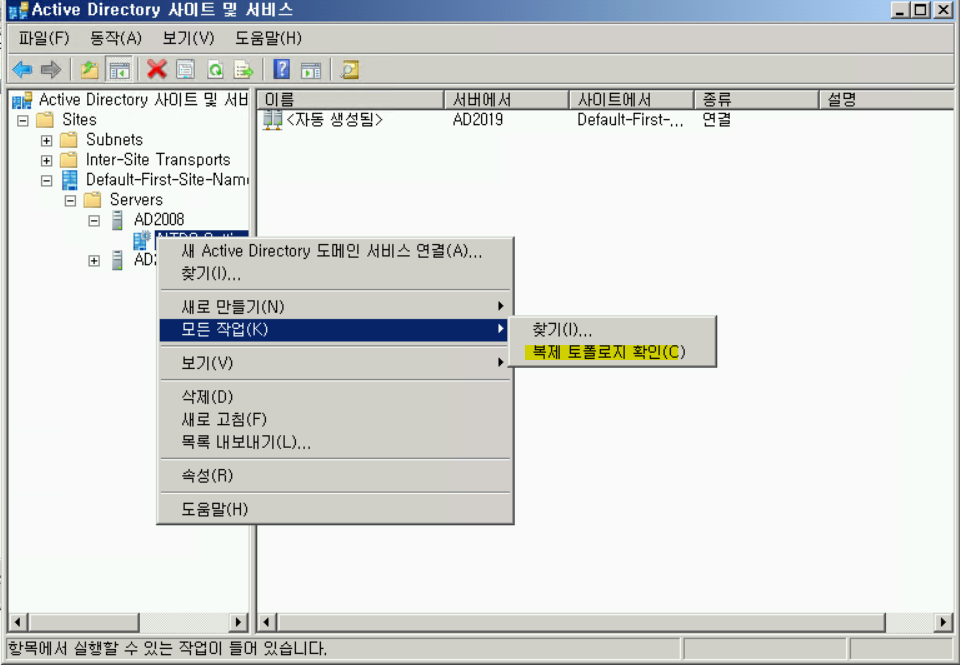
Task: Expand the server node below AD2008
Action: pos(94,261)
